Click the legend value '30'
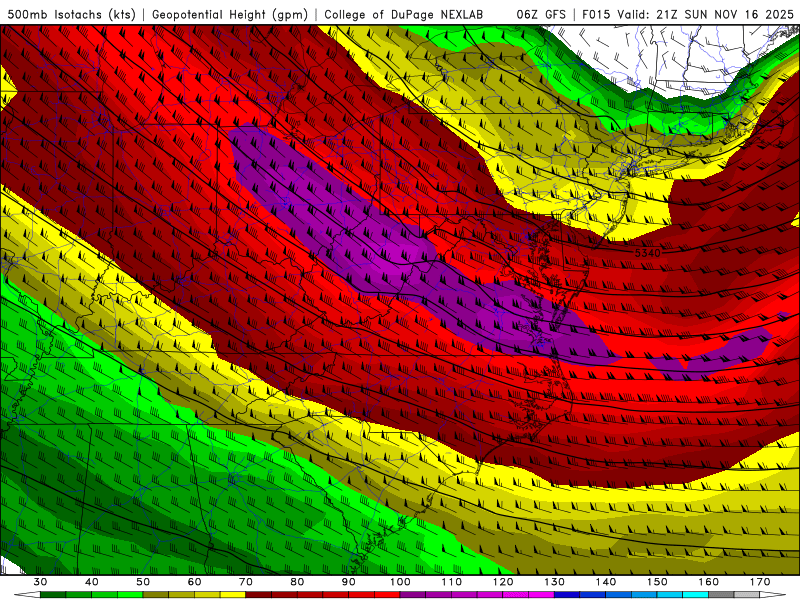 [x=40, y=582]
